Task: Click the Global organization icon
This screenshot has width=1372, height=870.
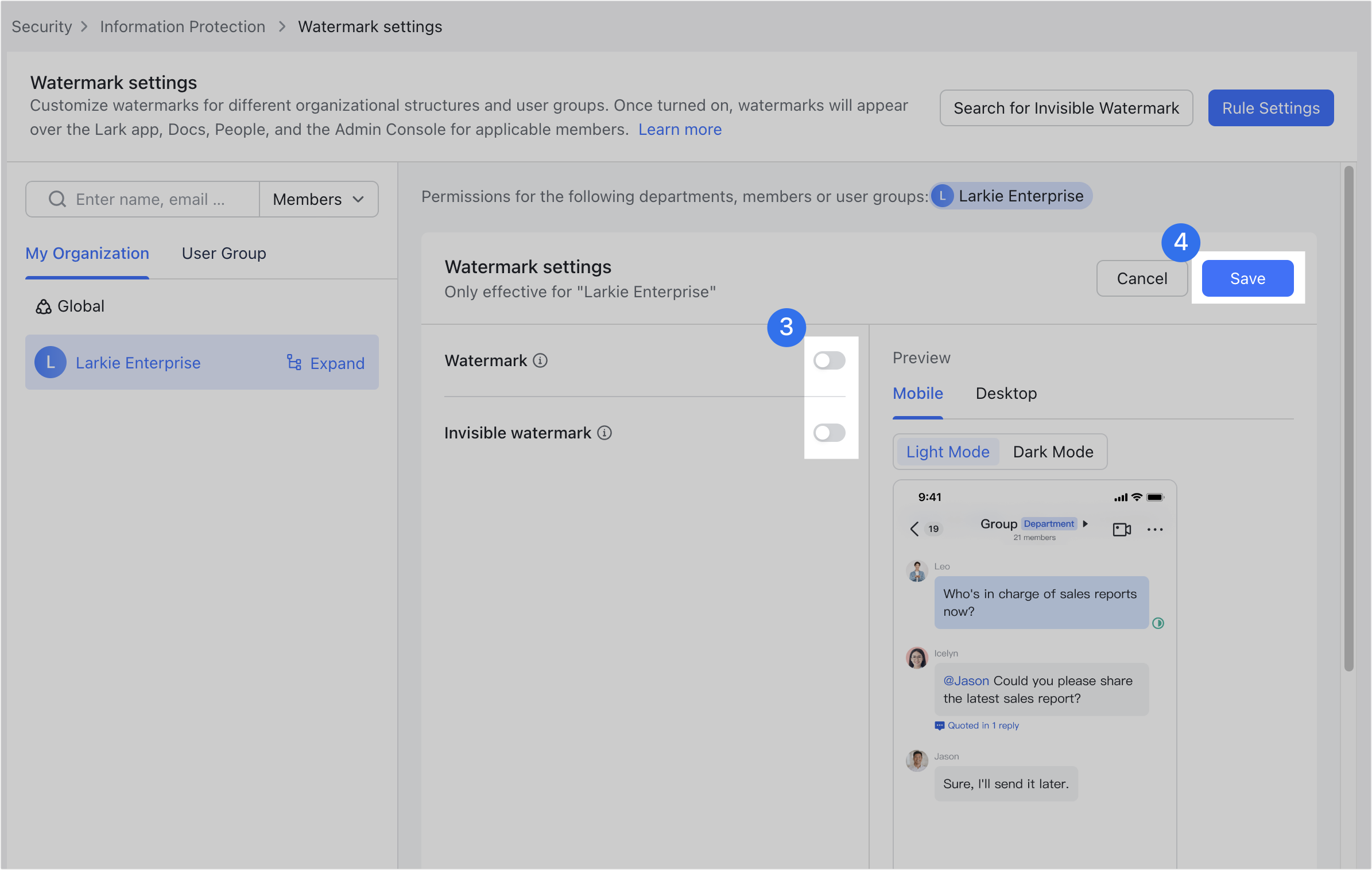Action: coord(42,306)
